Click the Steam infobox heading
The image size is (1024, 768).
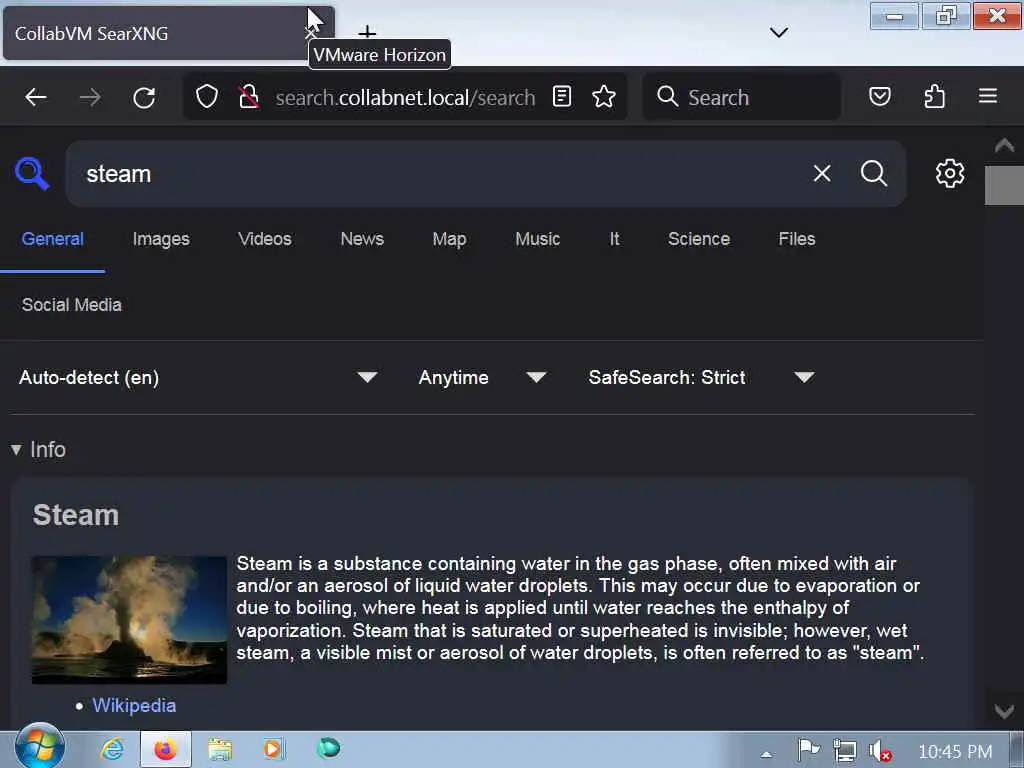click(x=76, y=515)
